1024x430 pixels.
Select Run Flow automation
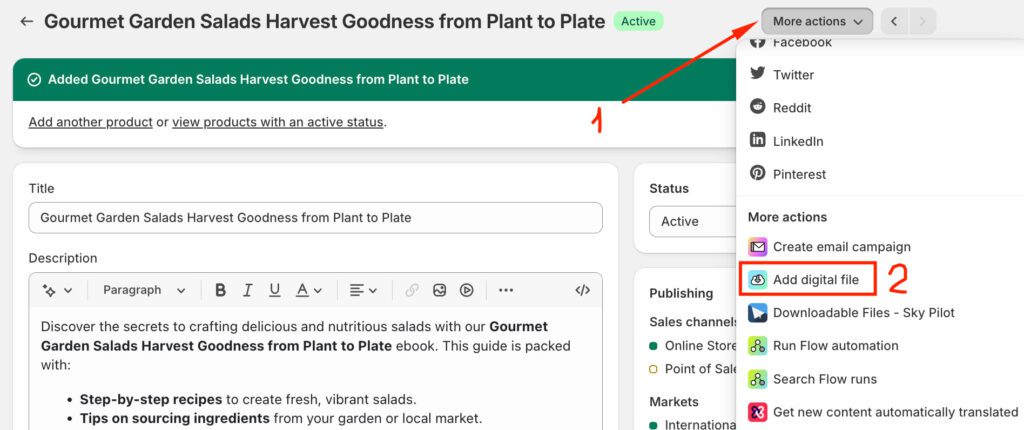point(835,346)
